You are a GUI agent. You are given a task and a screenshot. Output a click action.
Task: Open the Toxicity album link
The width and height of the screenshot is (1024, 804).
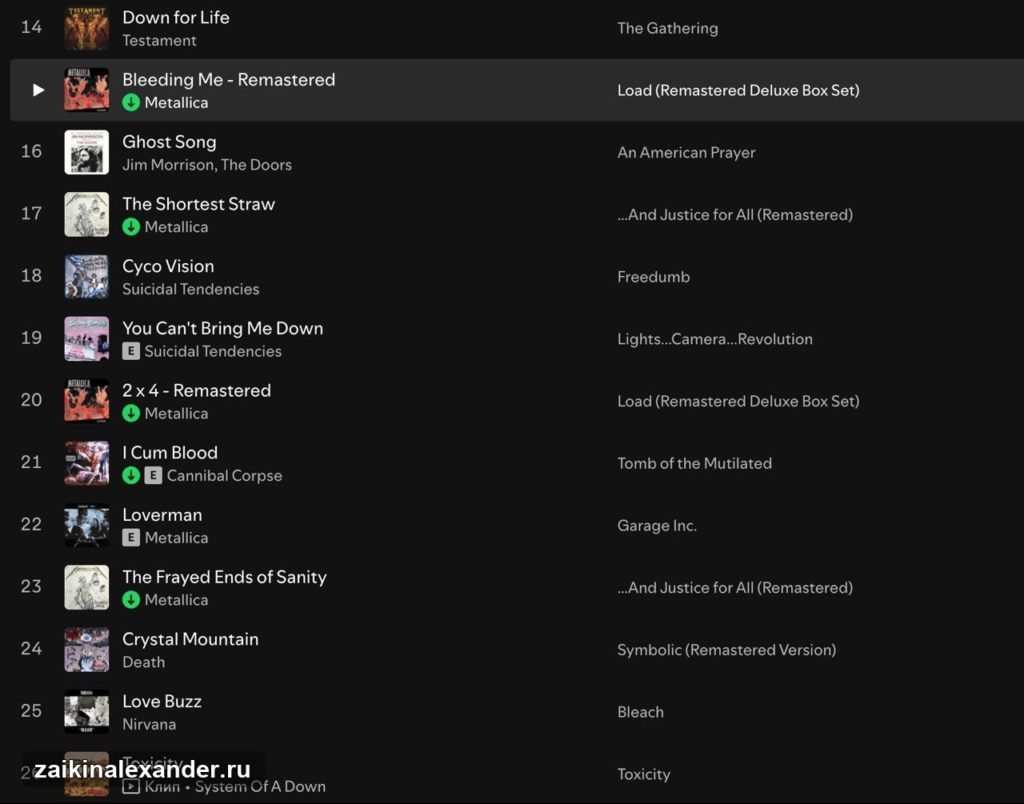tap(643, 775)
